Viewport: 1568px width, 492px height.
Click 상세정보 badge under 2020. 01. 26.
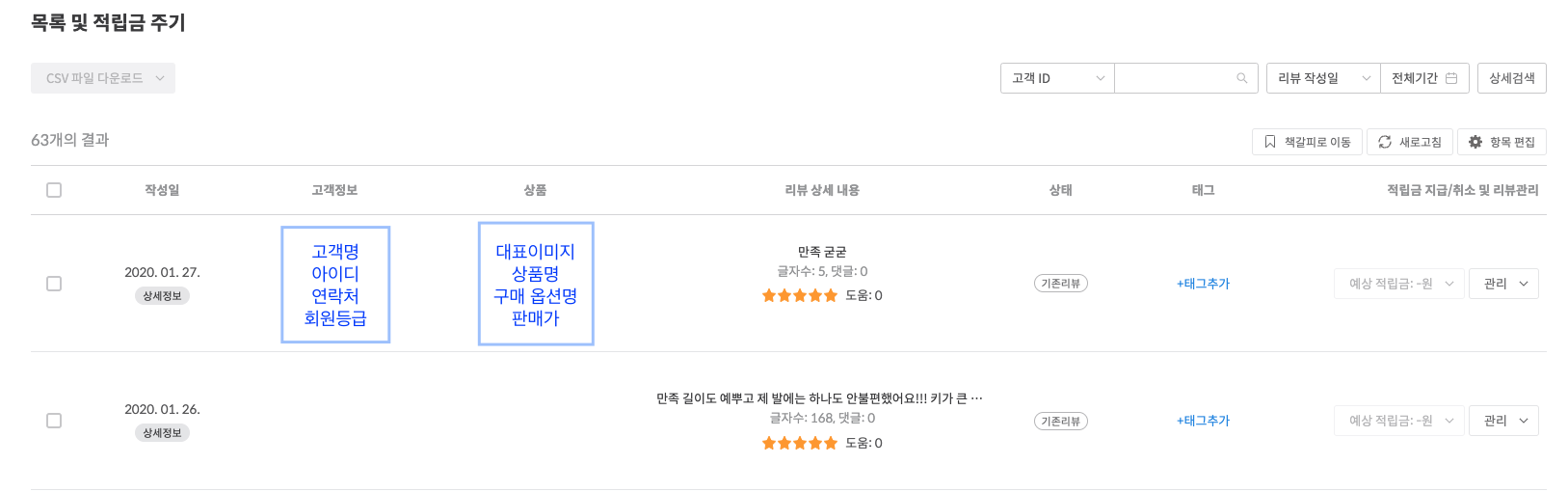point(162,433)
